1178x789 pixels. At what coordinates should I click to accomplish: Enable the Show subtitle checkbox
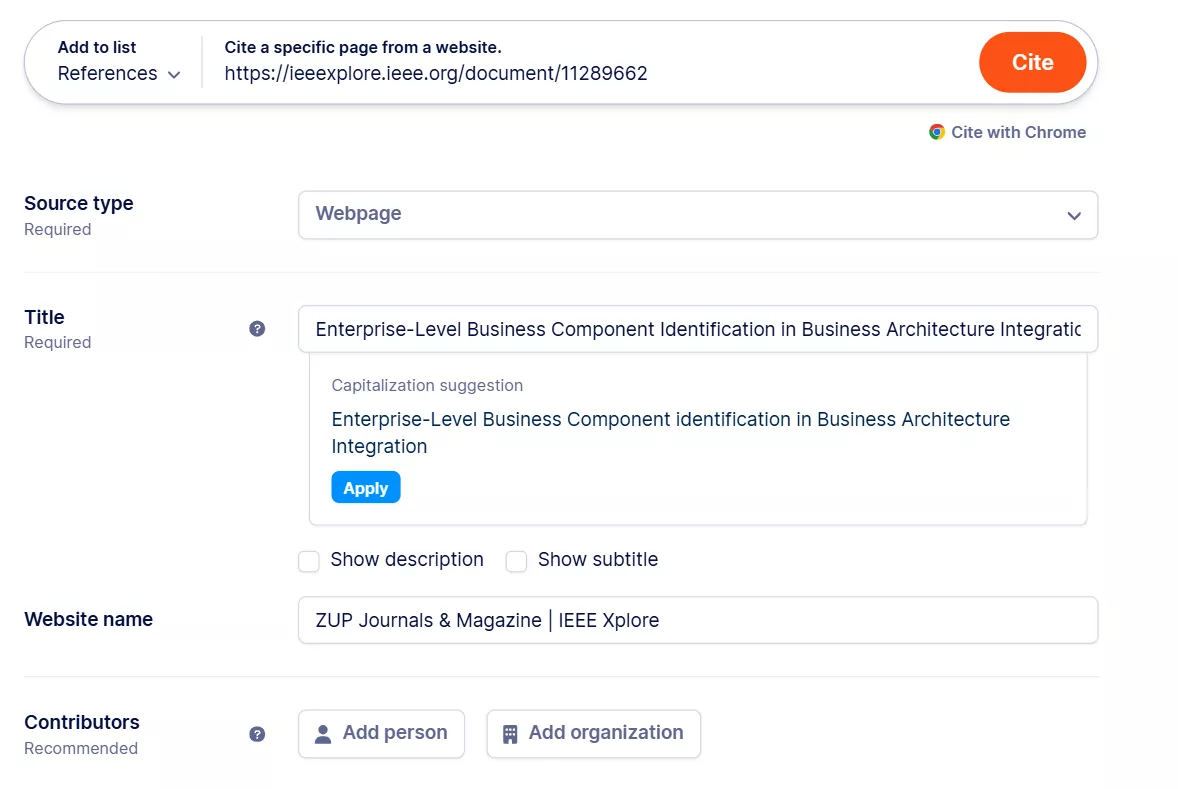point(516,561)
